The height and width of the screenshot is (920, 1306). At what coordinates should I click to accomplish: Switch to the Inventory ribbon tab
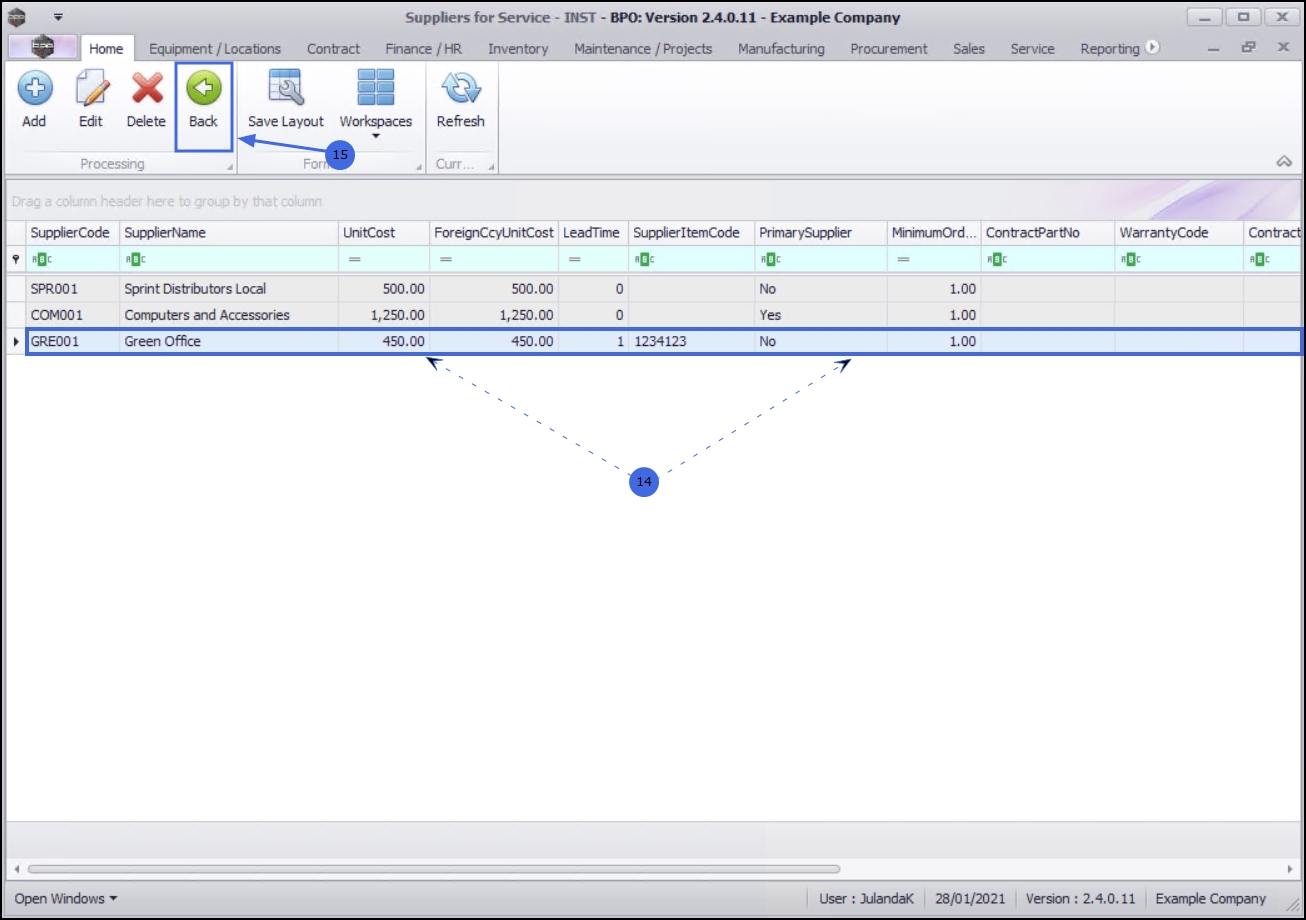pyautogui.click(x=518, y=48)
